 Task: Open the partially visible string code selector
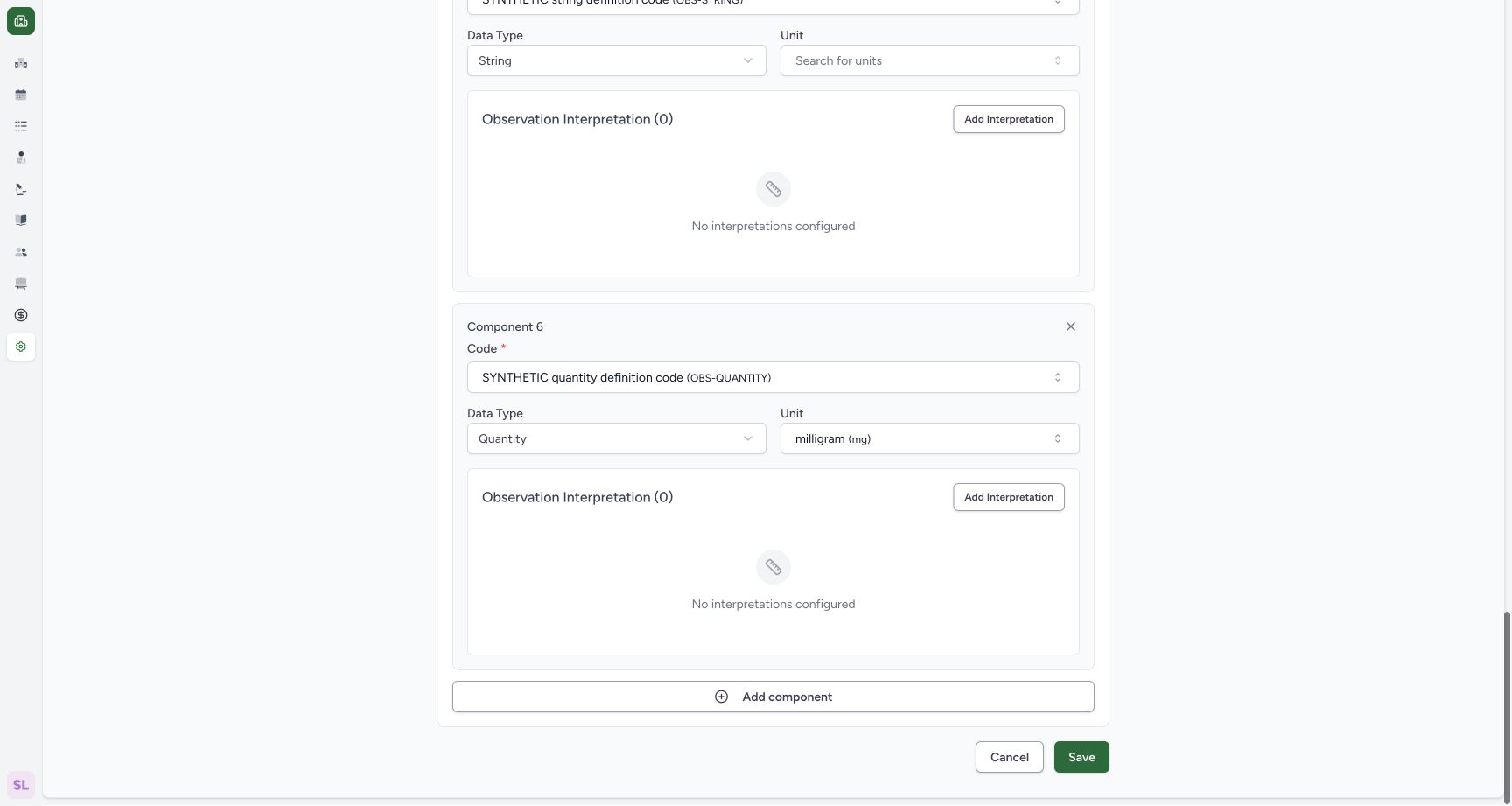click(773, 6)
